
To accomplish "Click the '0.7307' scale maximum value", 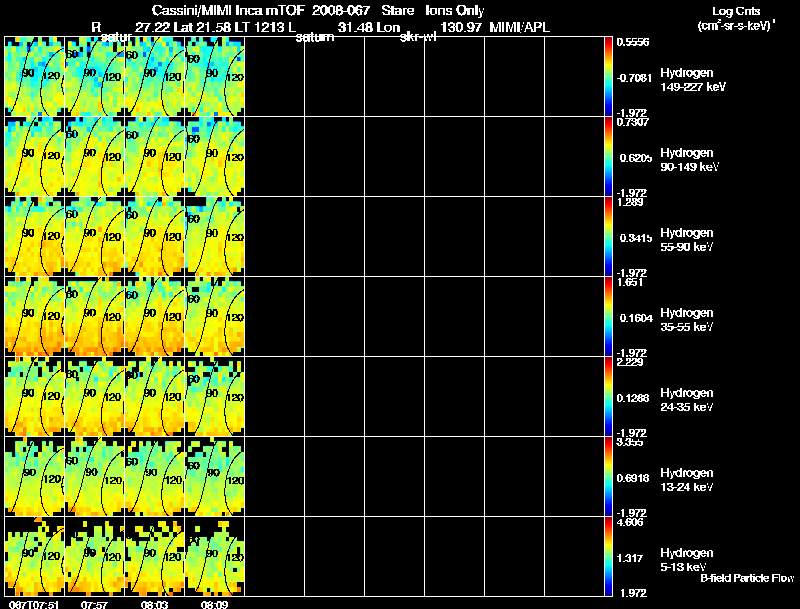I will tap(632, 122).
